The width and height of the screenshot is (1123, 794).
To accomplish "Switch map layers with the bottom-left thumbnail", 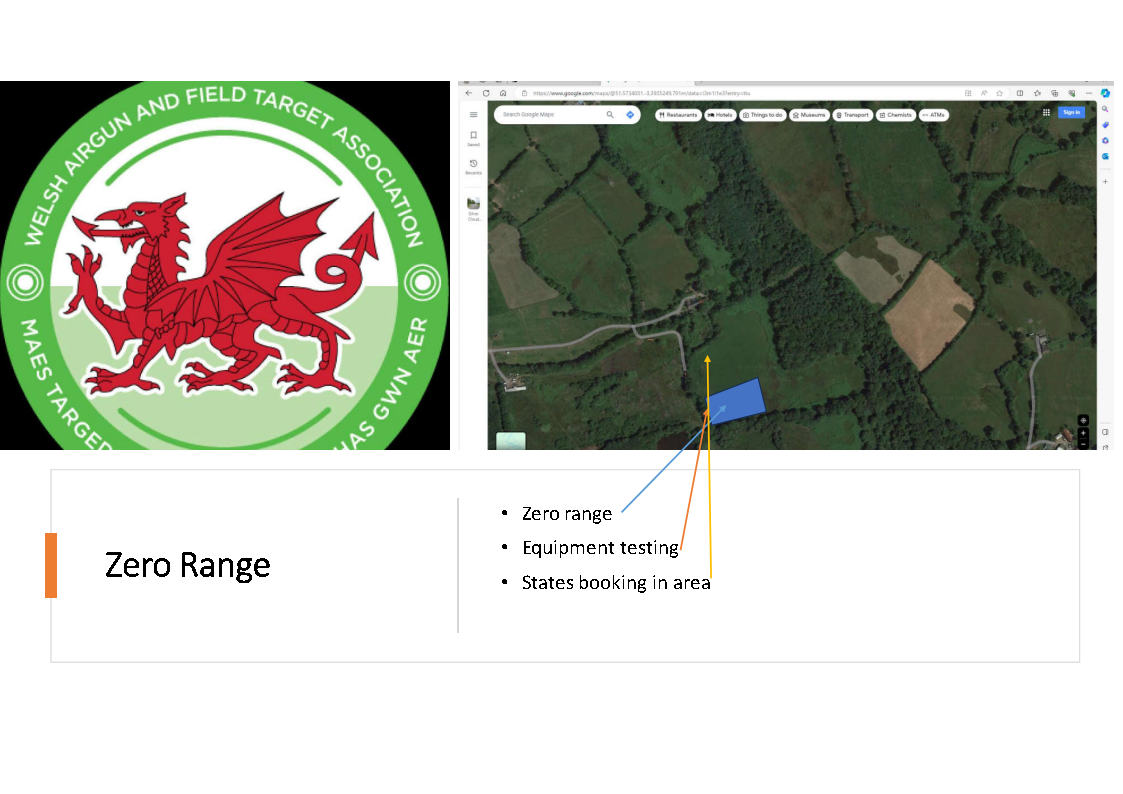I will click(511, 441).
